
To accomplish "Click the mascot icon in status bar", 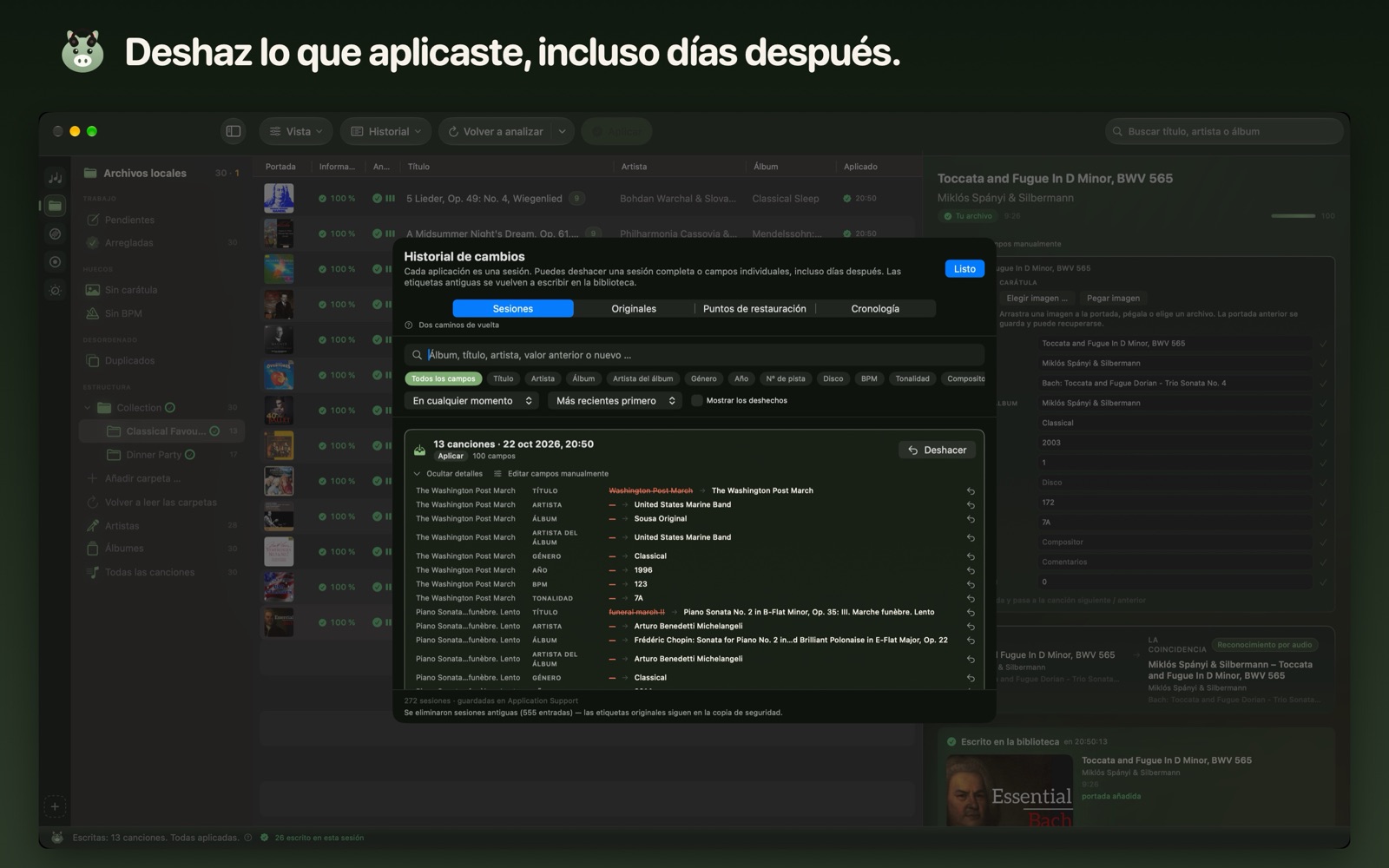I will pyautogui.click(x=57, y=838).
